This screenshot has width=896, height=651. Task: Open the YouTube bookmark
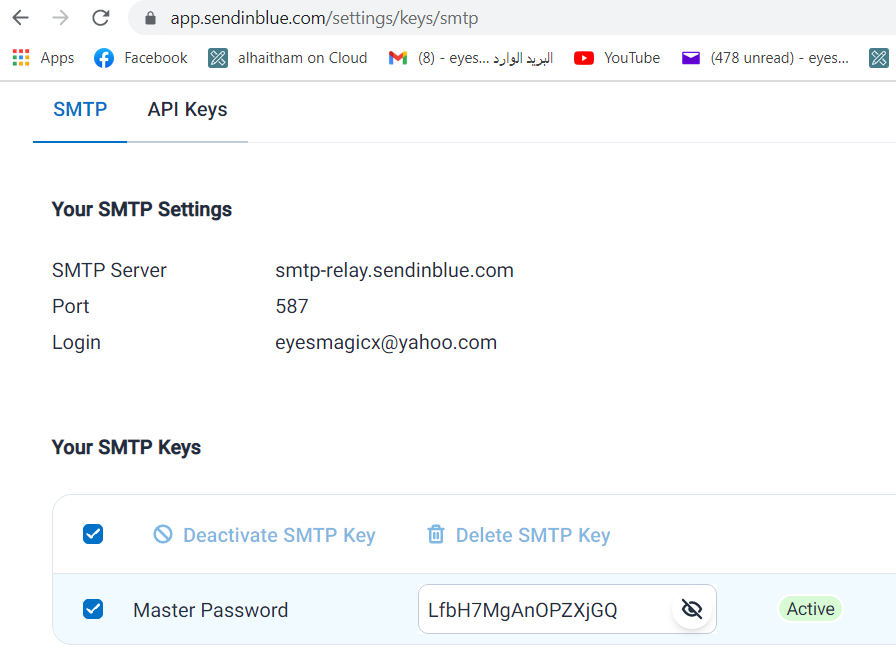pos(617,58)
